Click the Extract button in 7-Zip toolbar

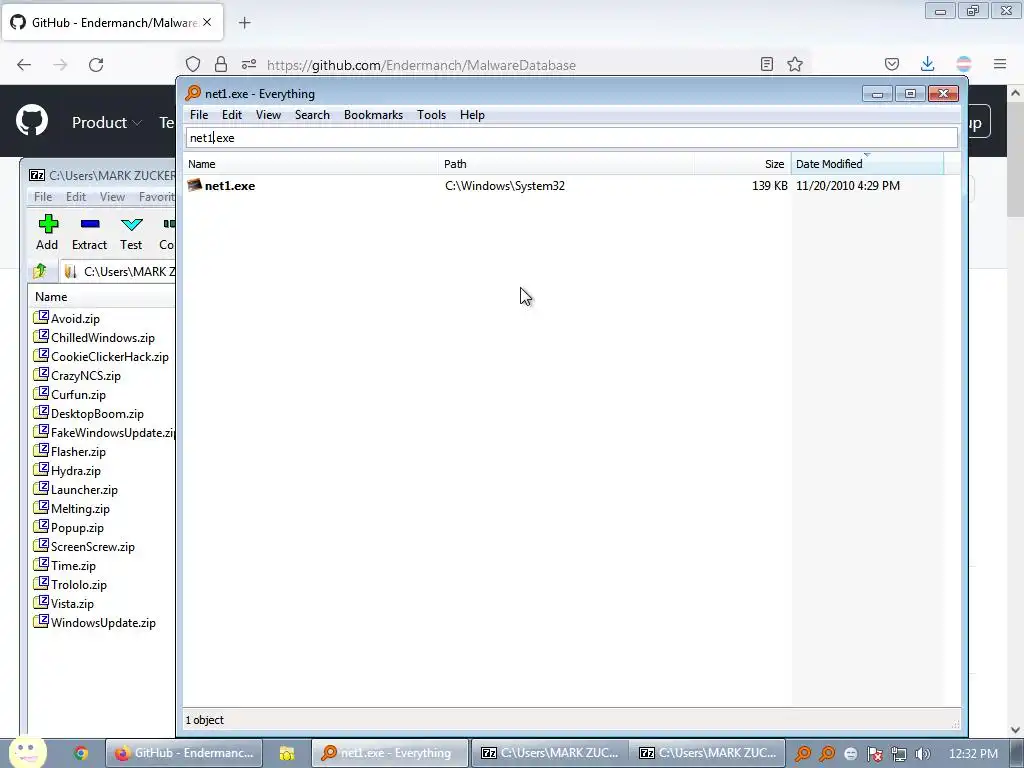pyautogui.click(x=89, y=232)
